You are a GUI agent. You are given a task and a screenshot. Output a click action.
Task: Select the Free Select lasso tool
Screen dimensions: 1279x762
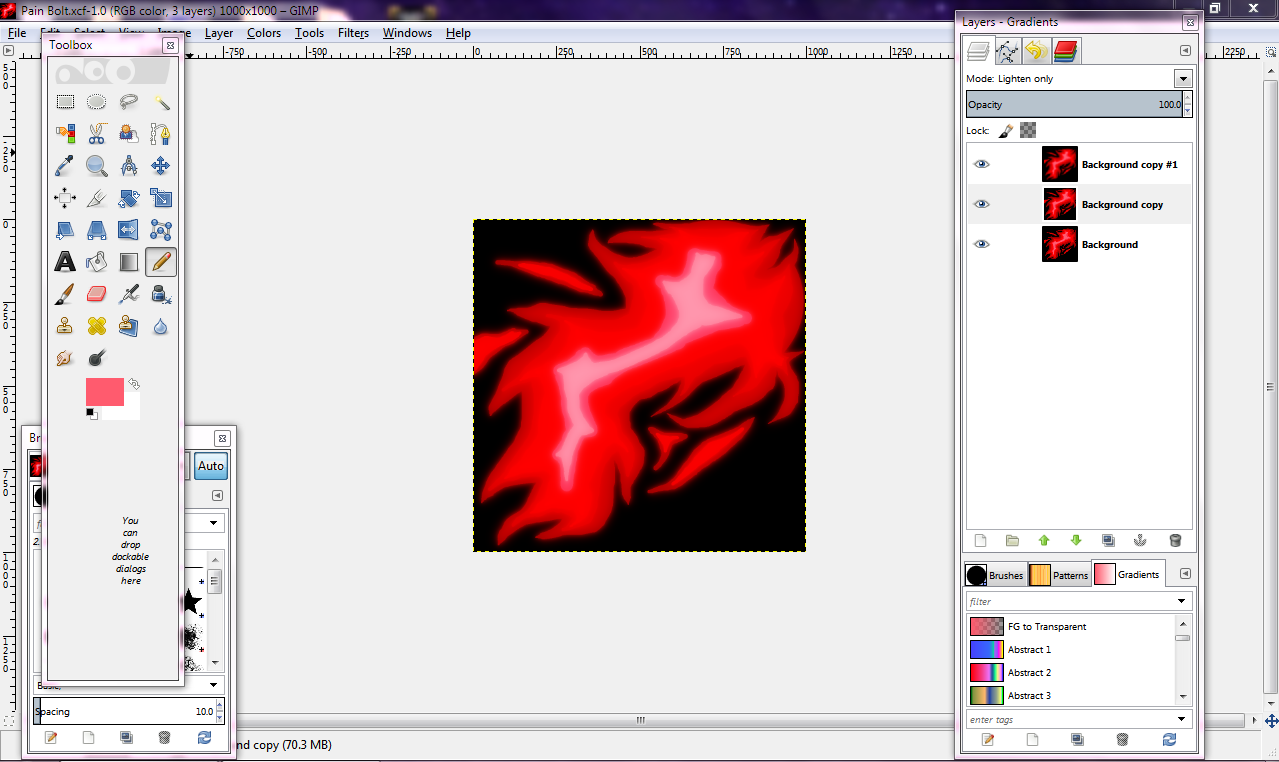tap(129, 101)
